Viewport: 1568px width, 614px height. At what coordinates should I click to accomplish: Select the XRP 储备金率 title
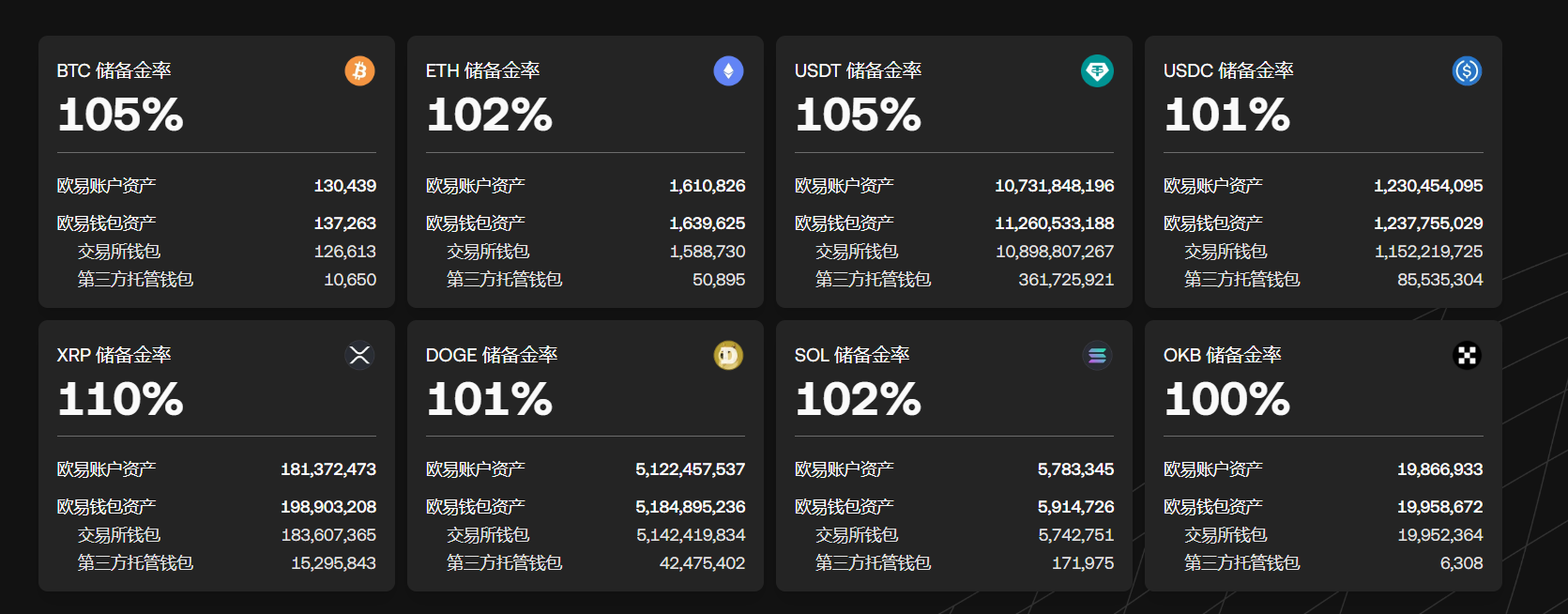click(x=114, y=355)
